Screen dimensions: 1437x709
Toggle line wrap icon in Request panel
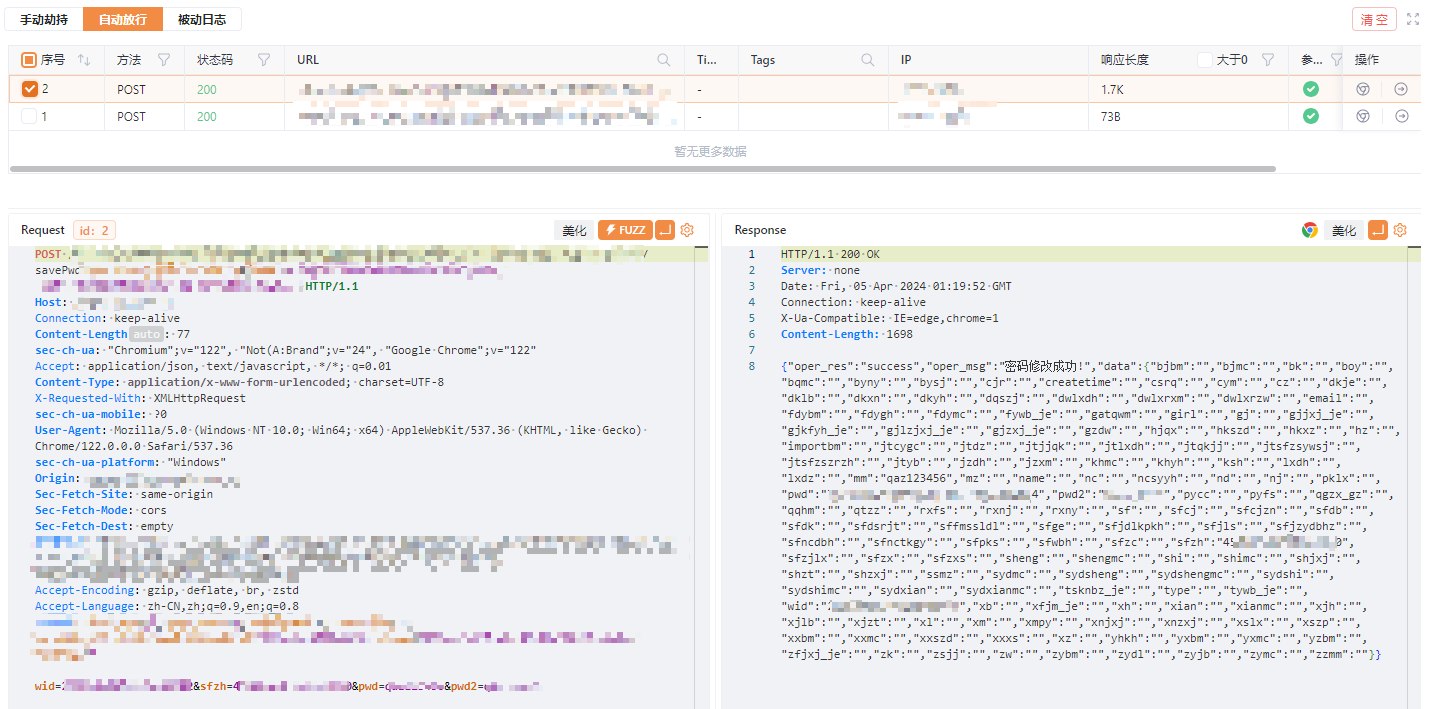pos(665,230)
